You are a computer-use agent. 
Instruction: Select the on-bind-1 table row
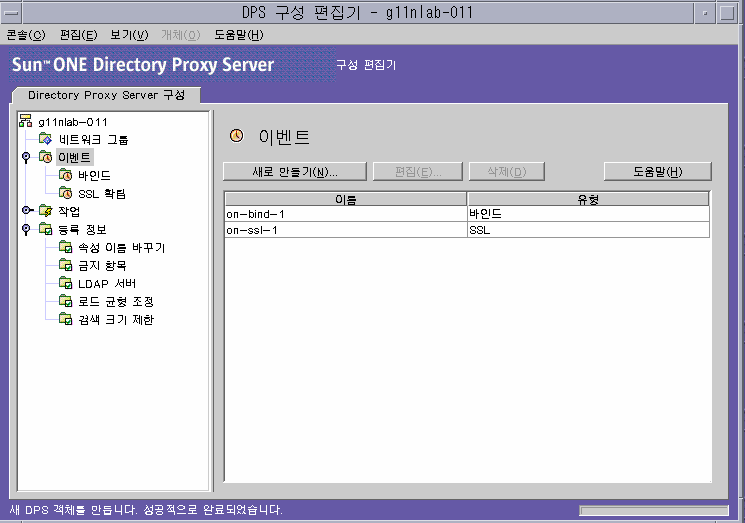point(467,214)
